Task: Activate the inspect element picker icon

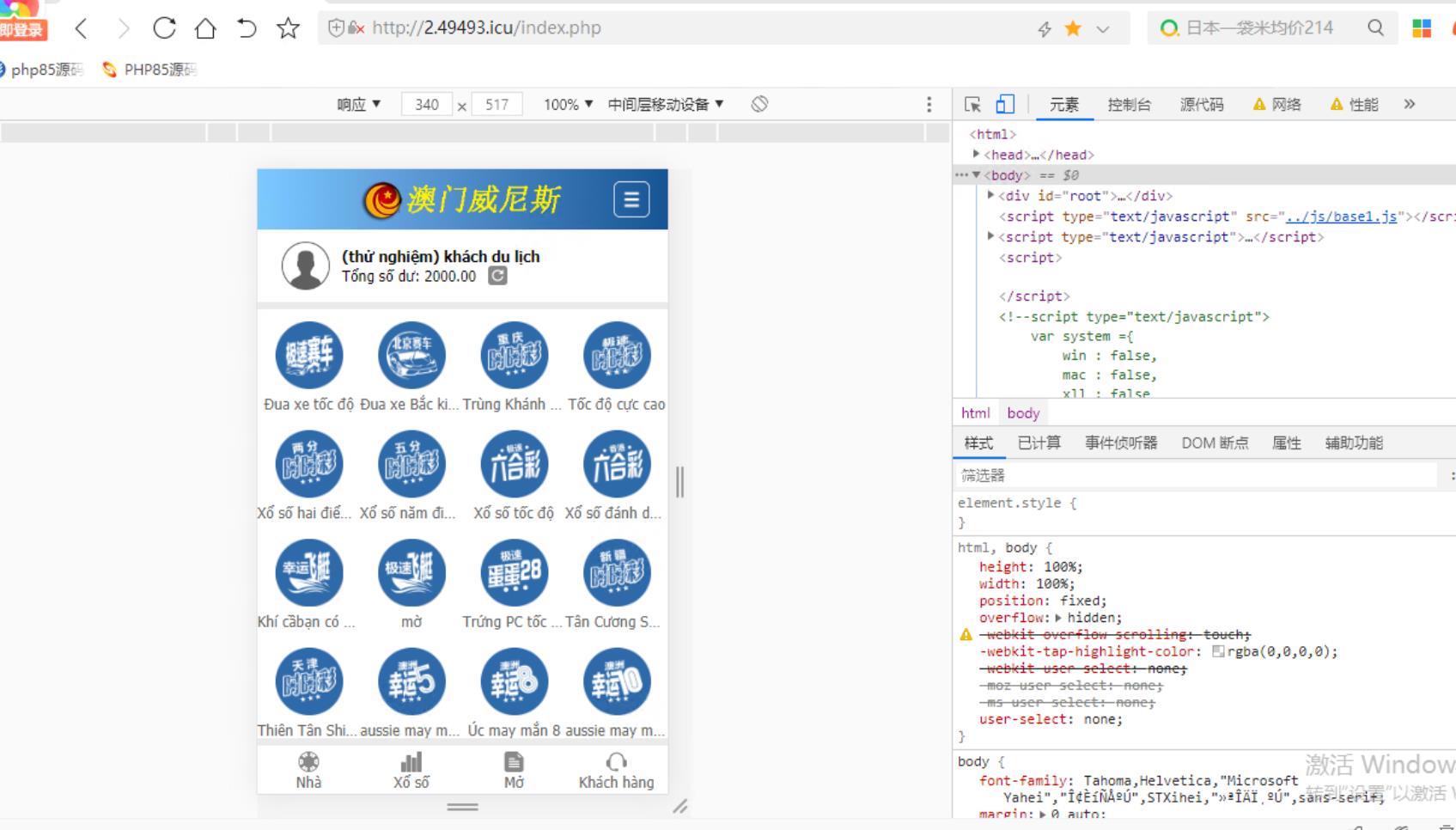Action: point(972,105)
